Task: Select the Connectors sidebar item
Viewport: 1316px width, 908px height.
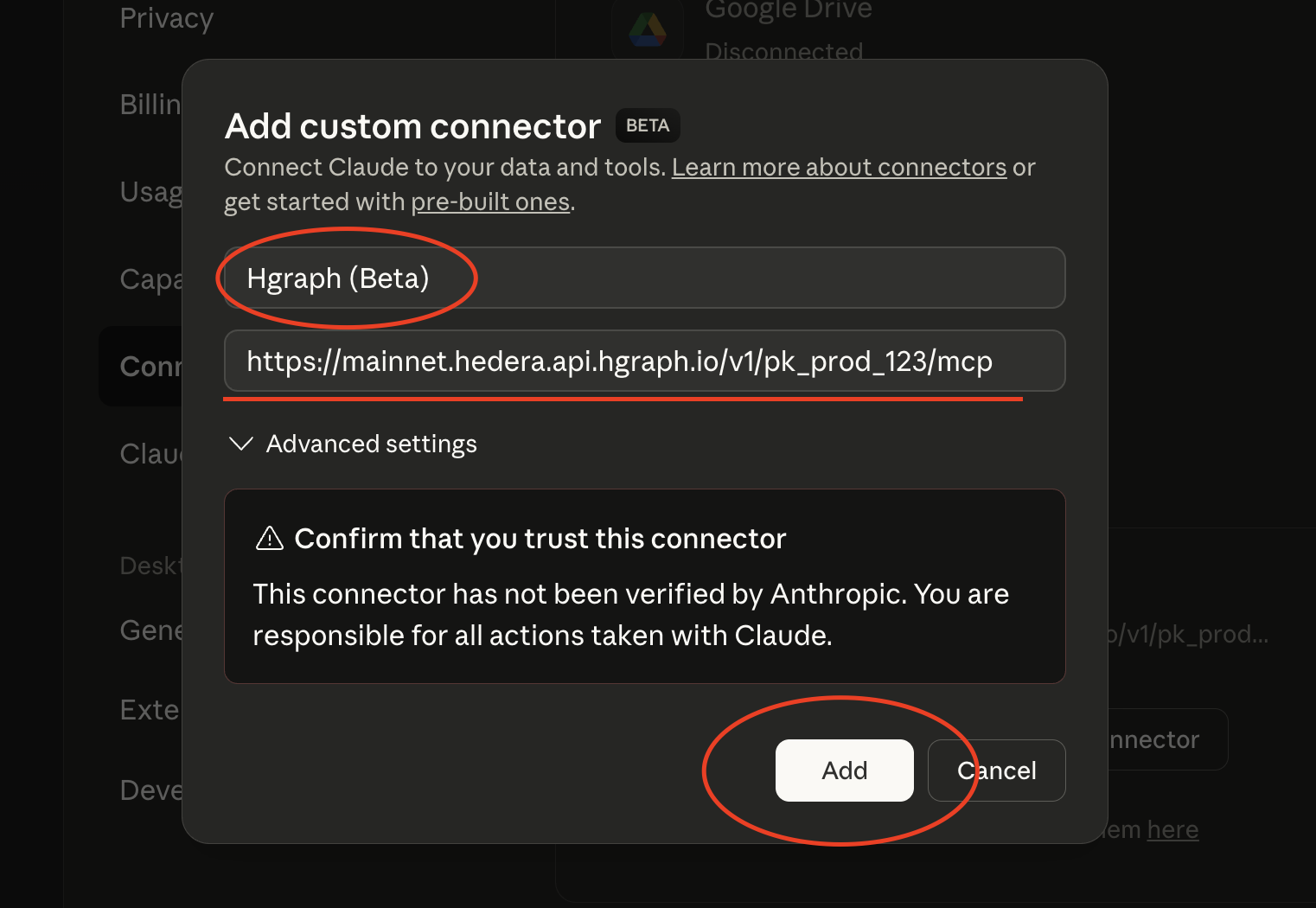Action: click(154, 366)
